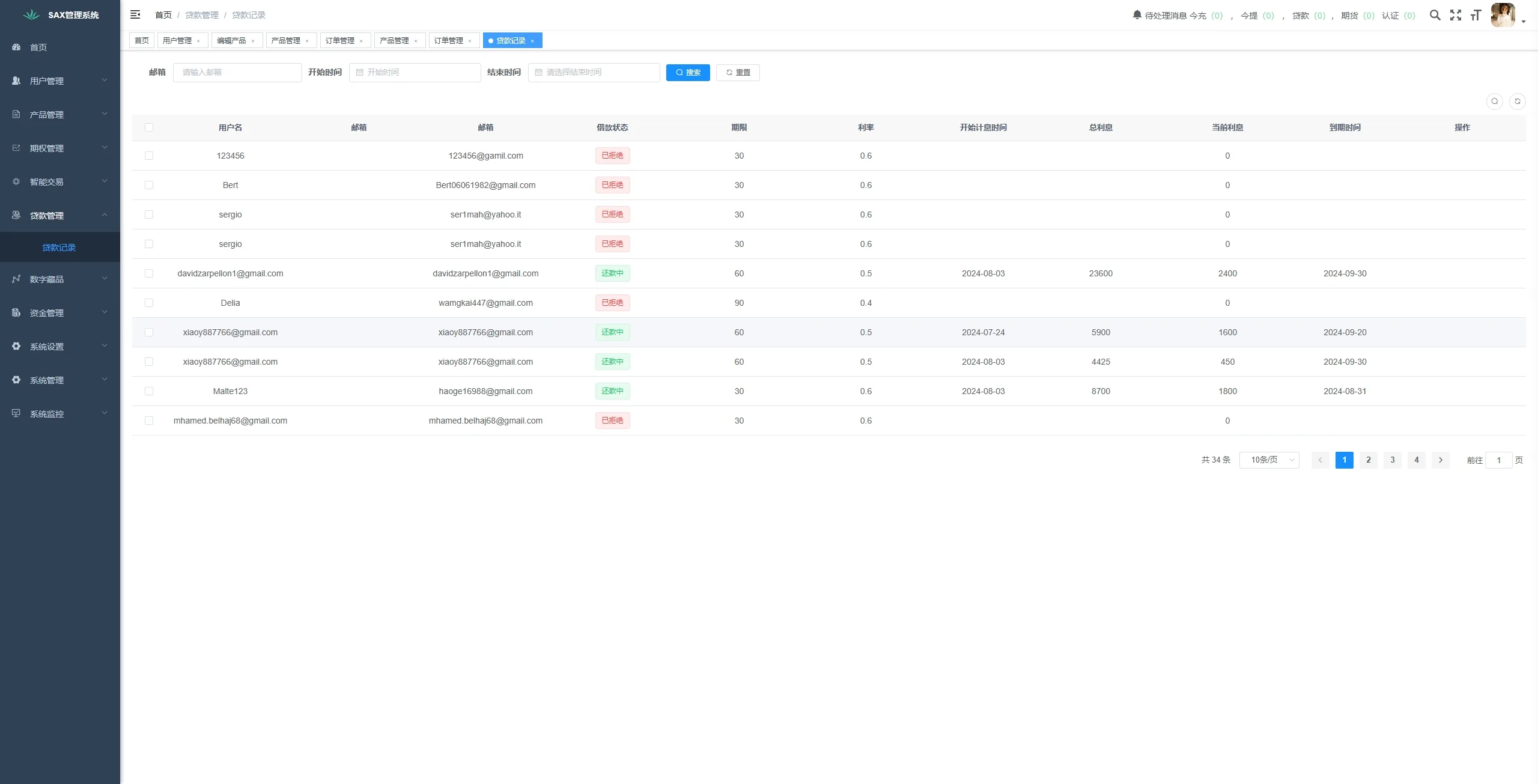Viewport: 1538px width, 784px height.
Task: Click page 3 in the pagination bar
Action: pyautogui.click(x=1392, y=460)
